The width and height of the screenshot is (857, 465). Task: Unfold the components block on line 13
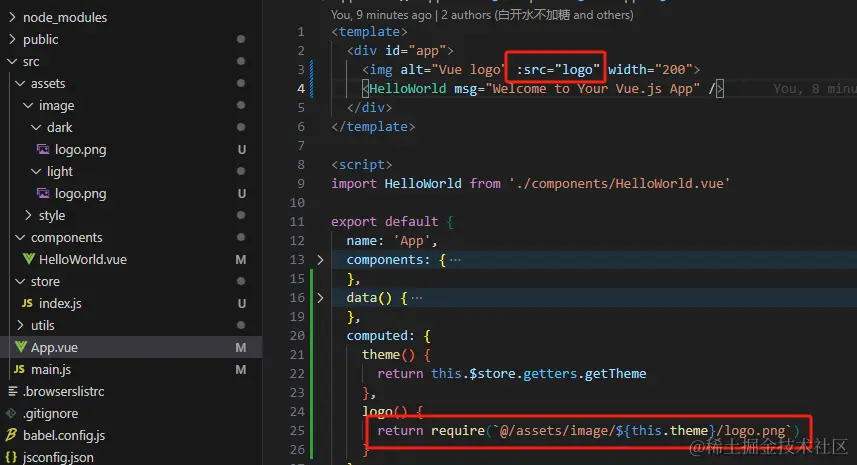click(320, 260)
